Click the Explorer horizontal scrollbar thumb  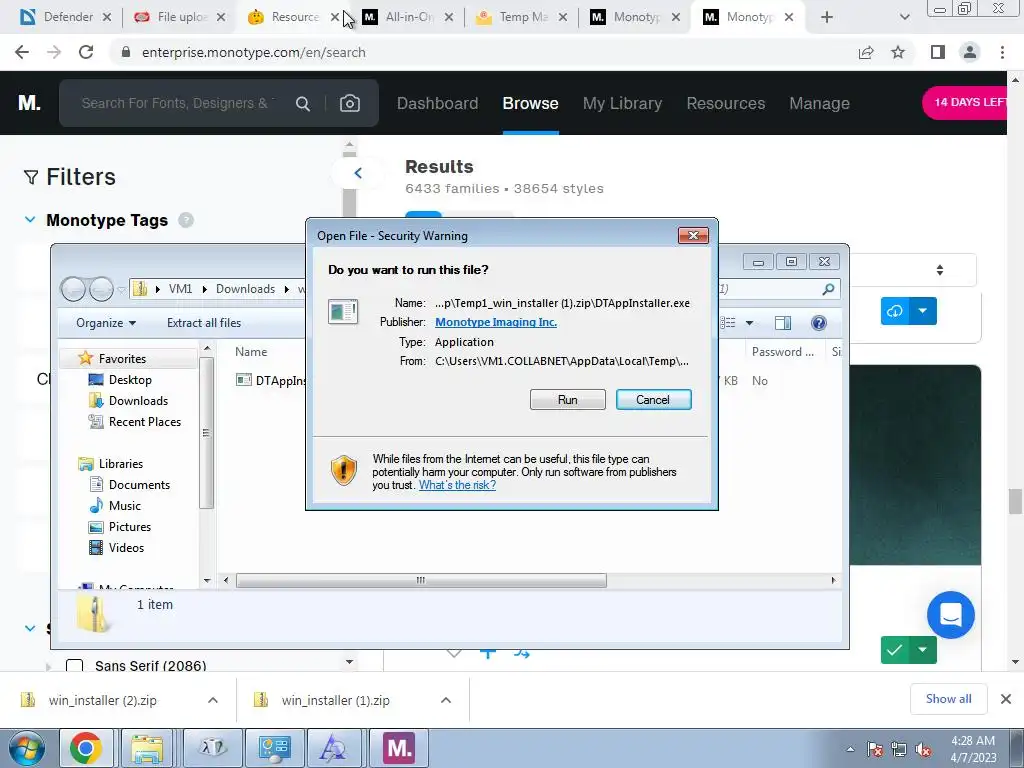click(x=421, y=580)
